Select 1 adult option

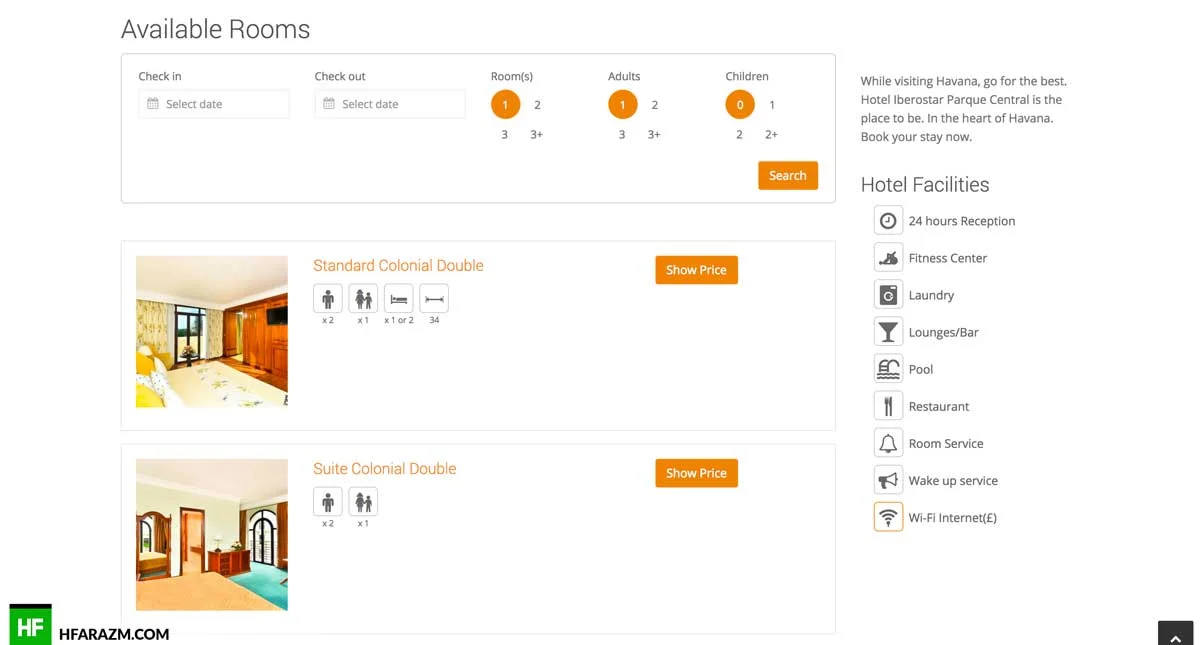pos(622,105)
